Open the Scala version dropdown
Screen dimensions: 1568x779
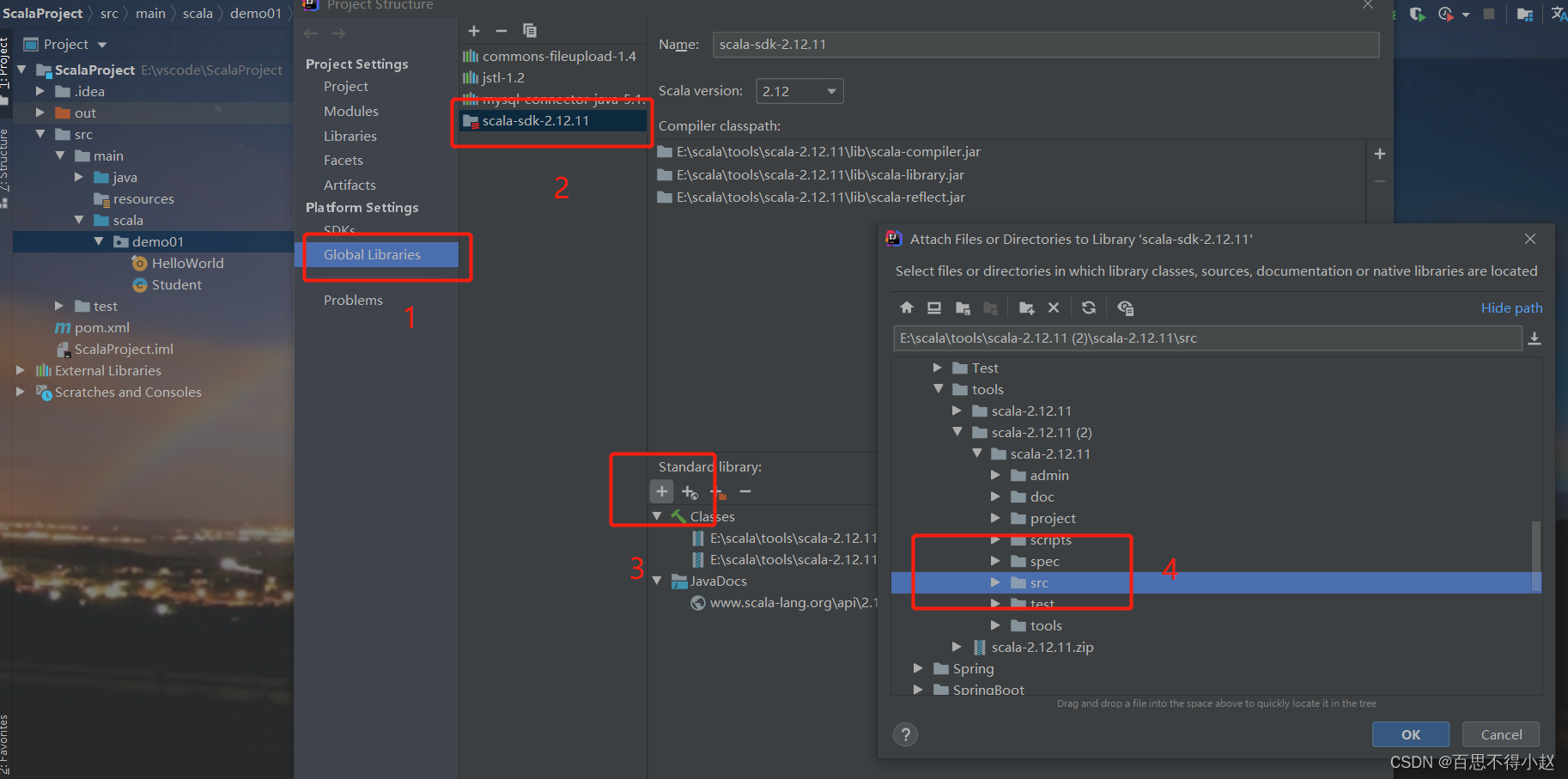(x=799, y=91)
